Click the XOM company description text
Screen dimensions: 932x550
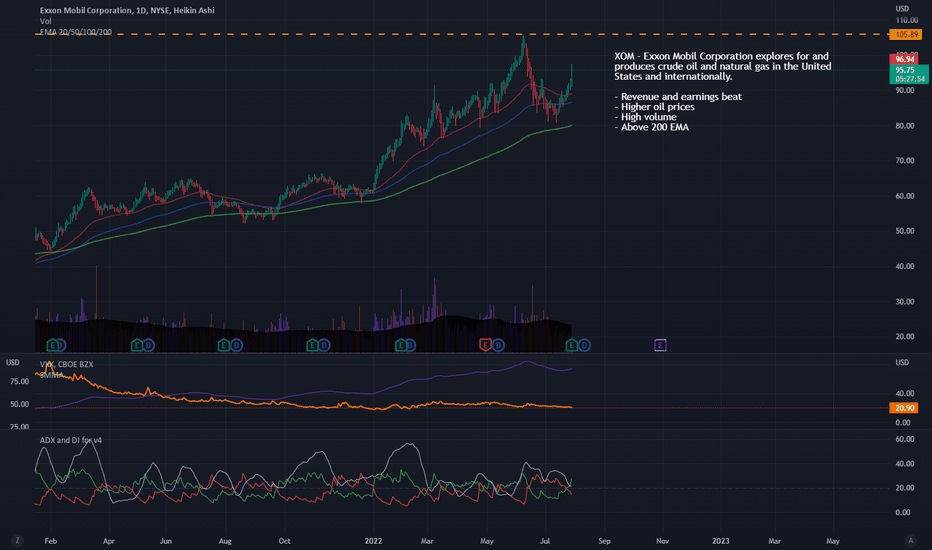pos(723,66)
